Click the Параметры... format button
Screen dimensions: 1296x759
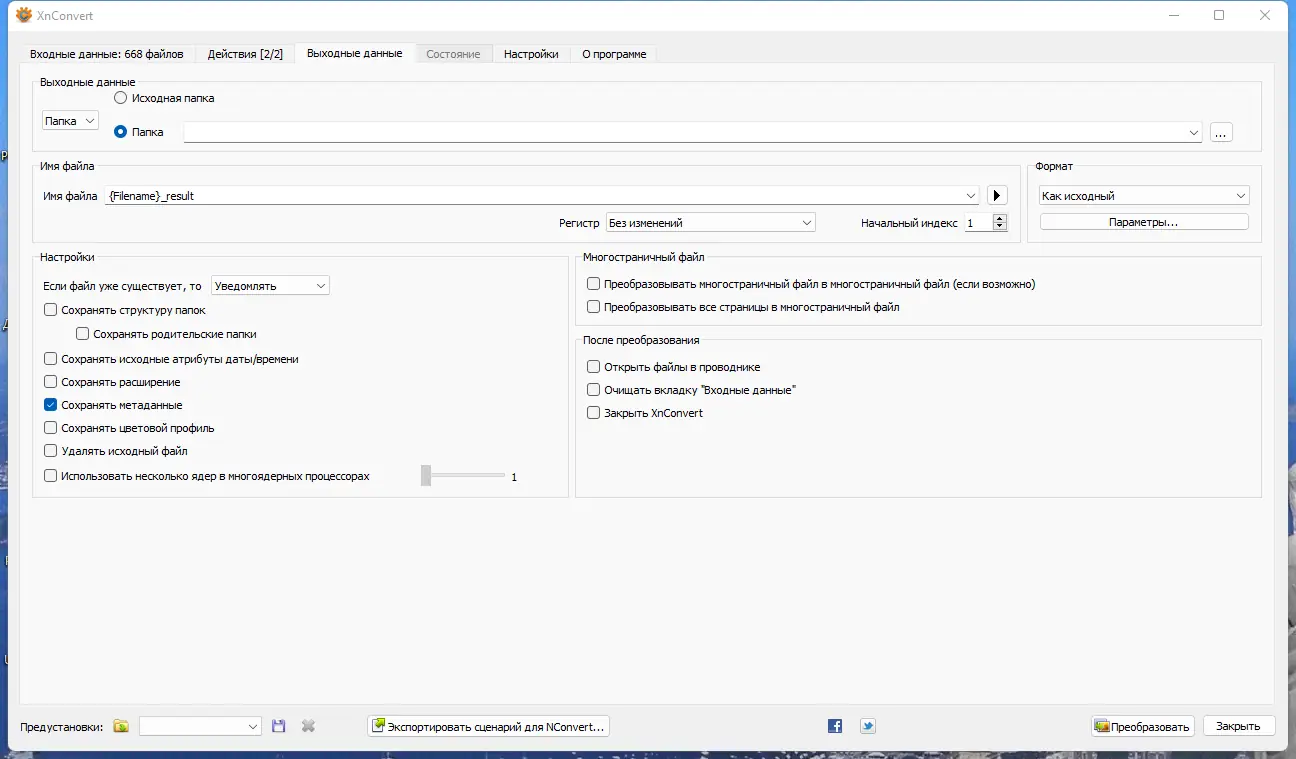(x=1144, y=222)
